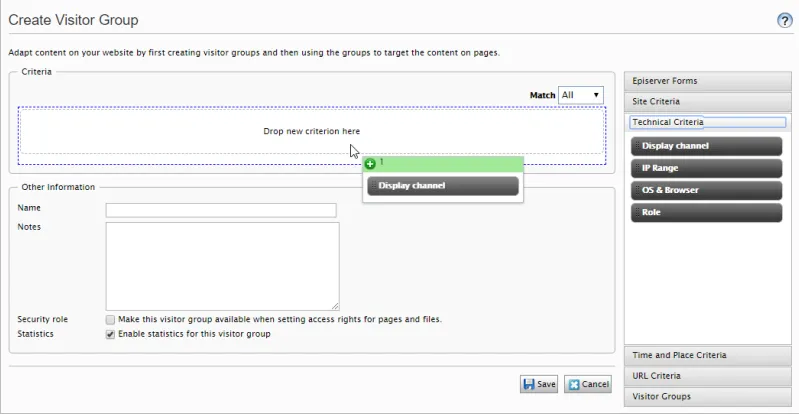Expand the Time and Place Criteria section

[708, 355]
